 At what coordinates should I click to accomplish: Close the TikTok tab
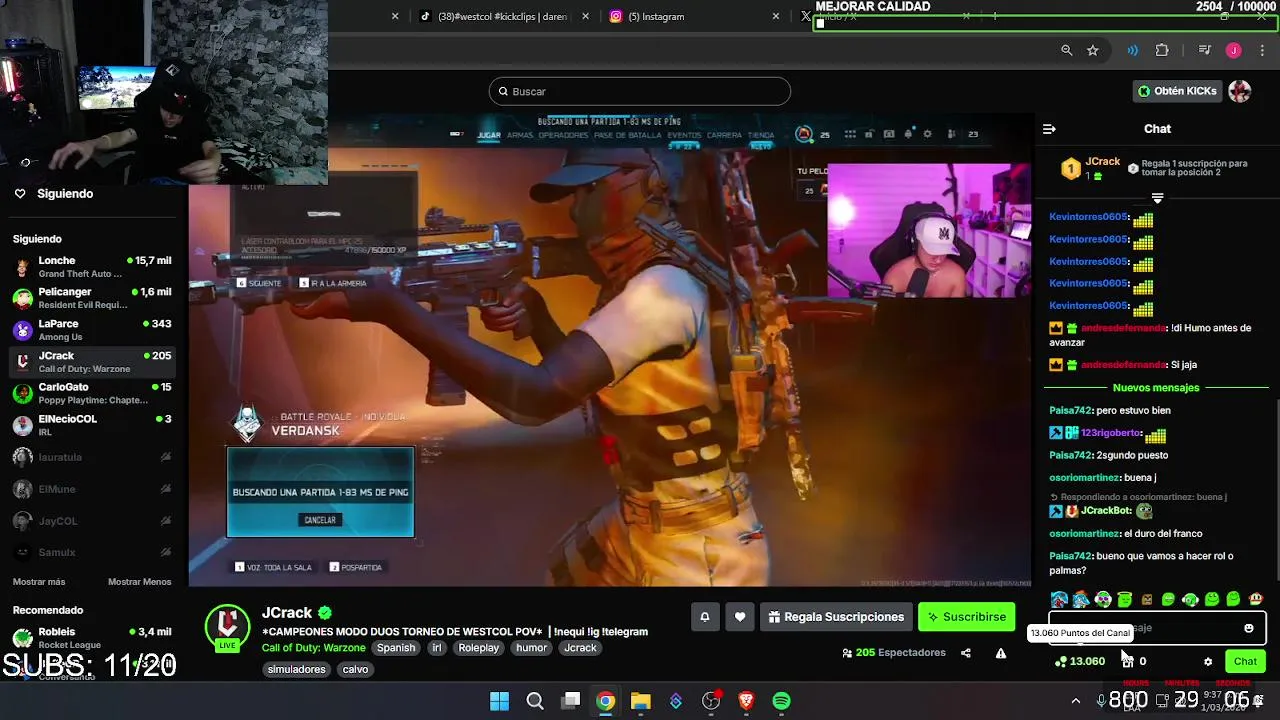click(586, 16)
